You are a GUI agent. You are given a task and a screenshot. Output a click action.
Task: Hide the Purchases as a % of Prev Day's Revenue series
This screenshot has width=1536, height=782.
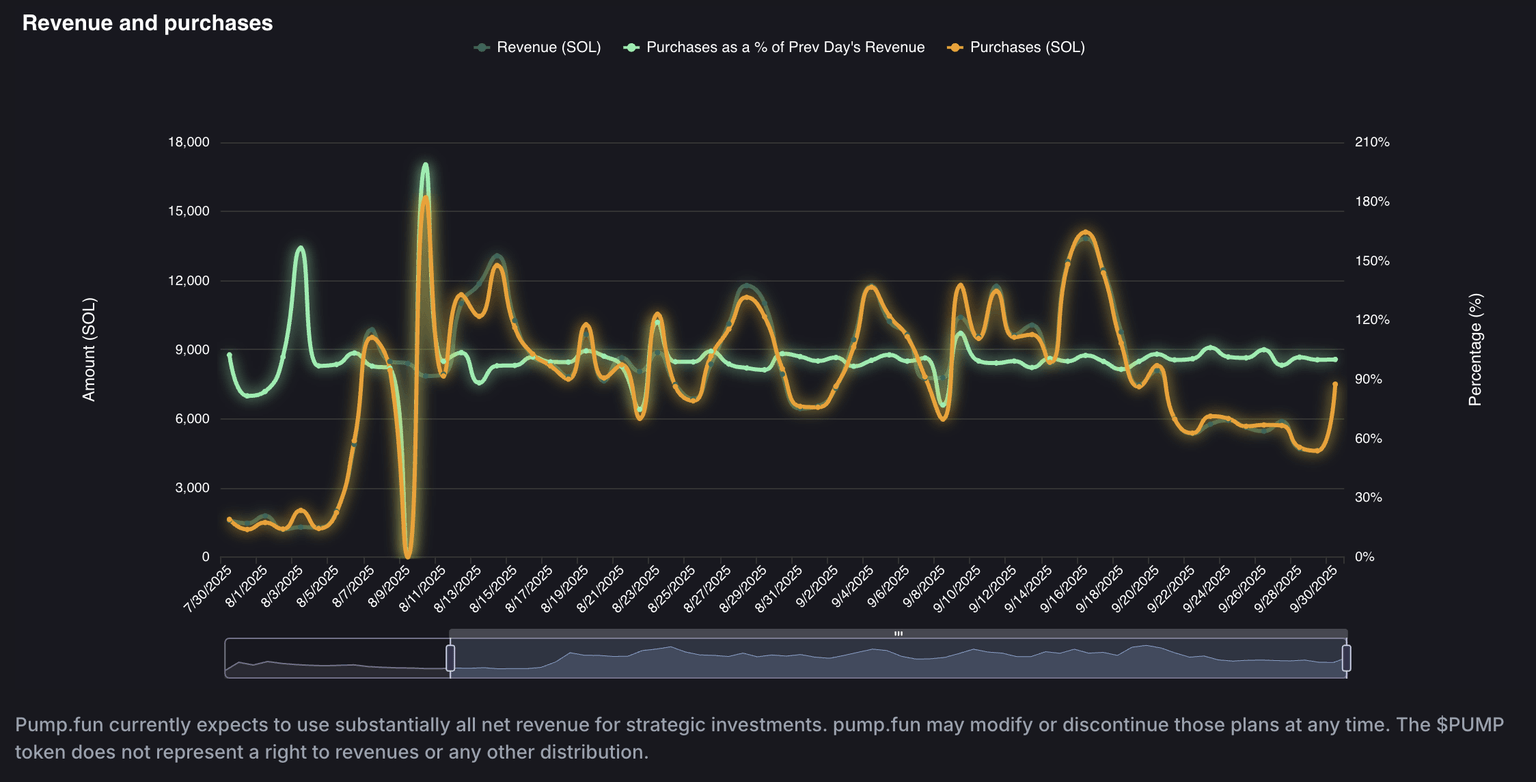tap(785, 47)
